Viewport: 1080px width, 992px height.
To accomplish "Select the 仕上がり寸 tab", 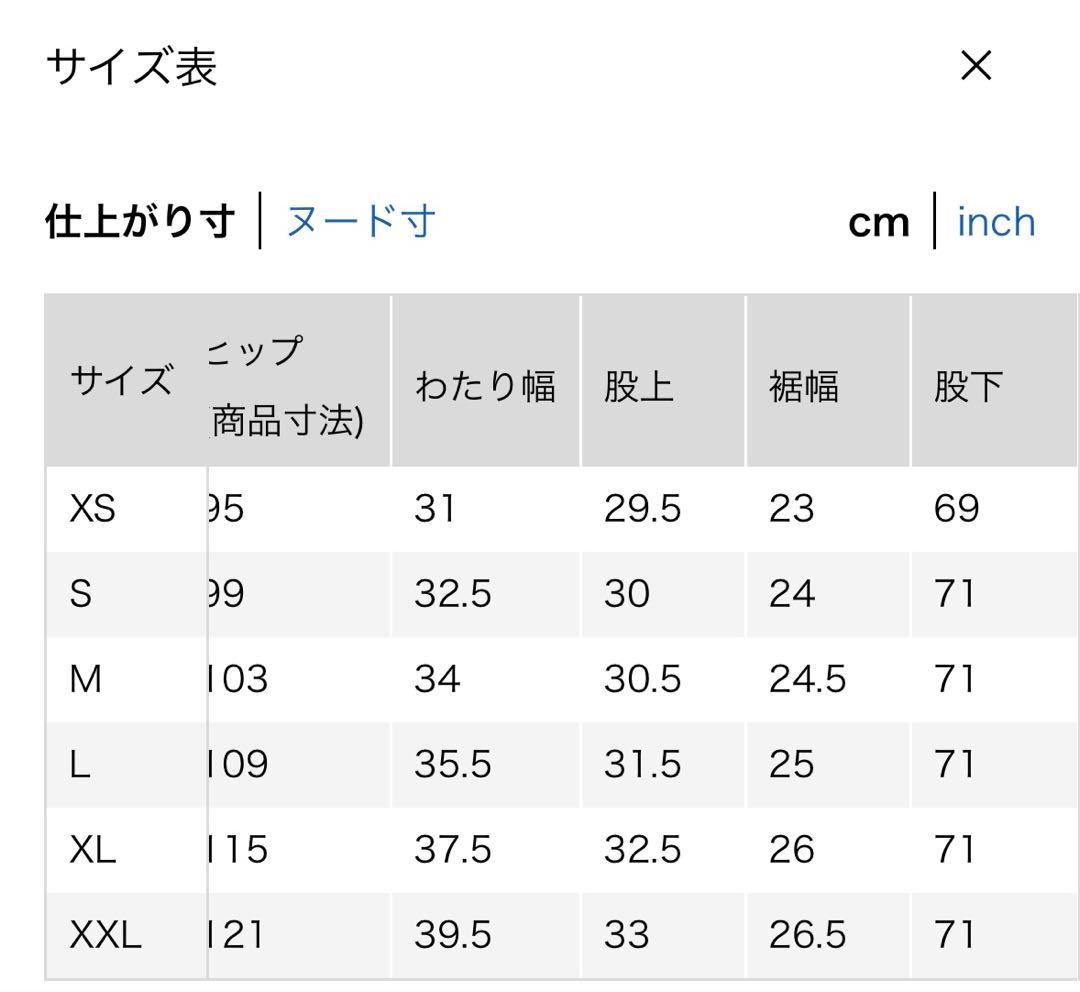I will (x=140, y=221).
